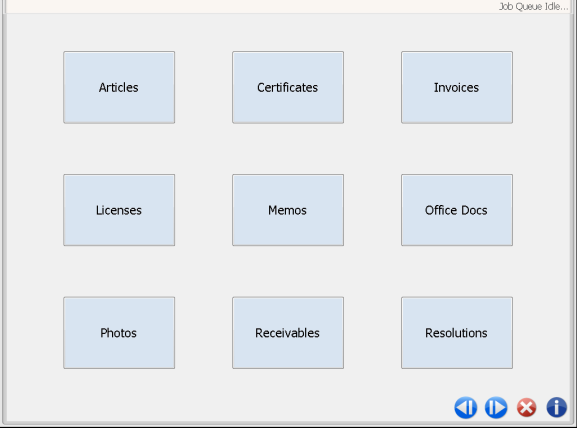577x428 pixels.
Task: Open the Licenses tile
Action: (x=119, y=210)
